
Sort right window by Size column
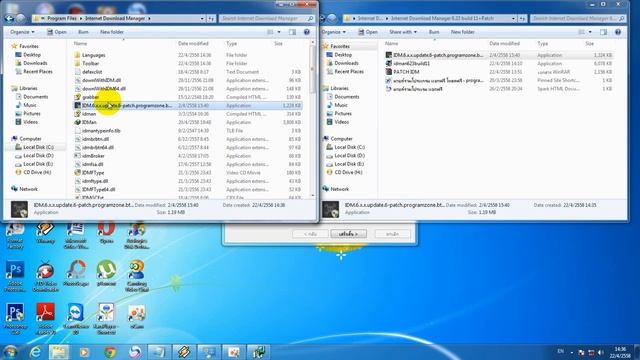pos(589,43)
